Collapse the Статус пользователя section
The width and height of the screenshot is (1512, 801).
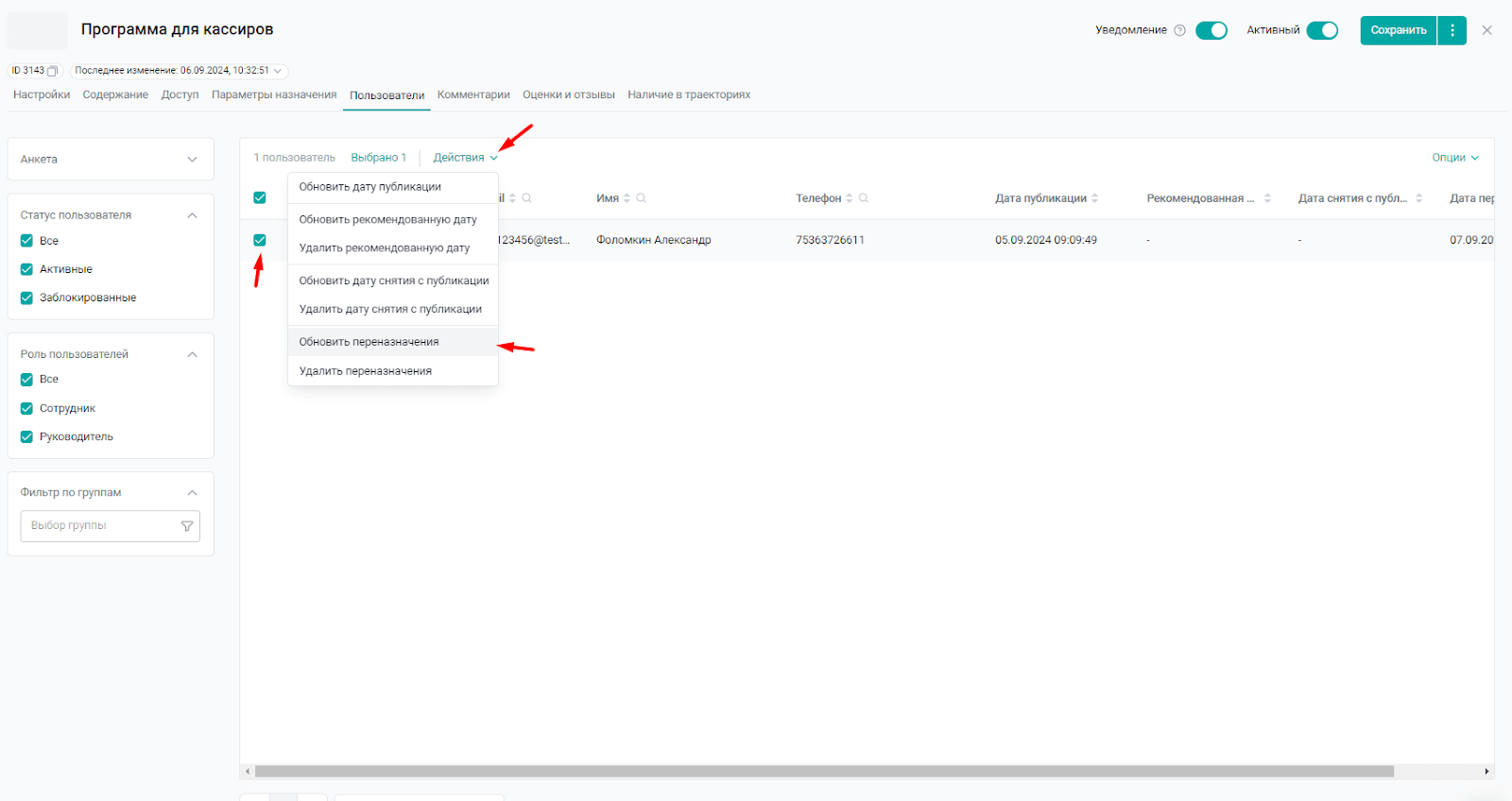click(192, 215)
